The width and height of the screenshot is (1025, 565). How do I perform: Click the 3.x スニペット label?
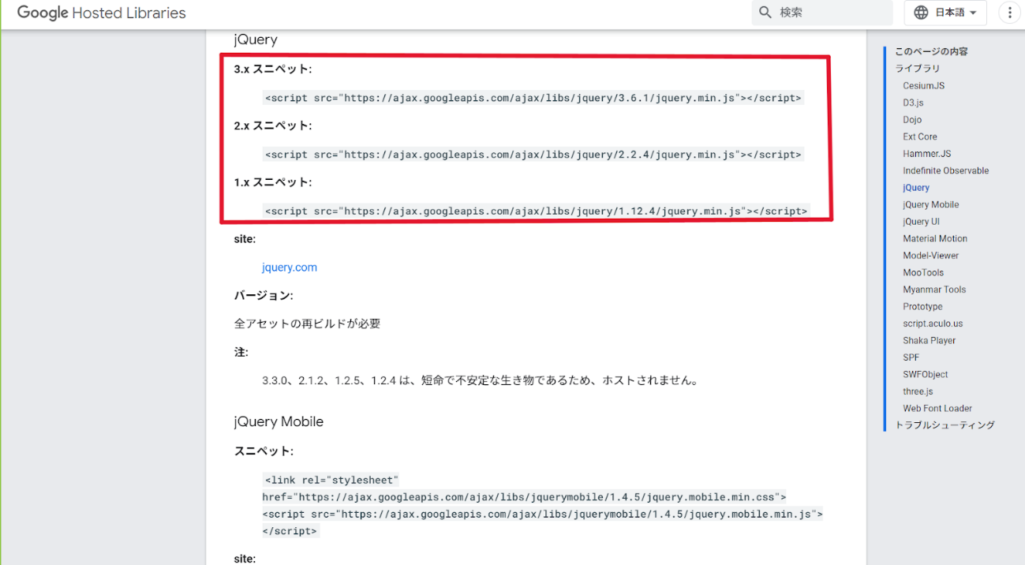(x=273, y=69)
